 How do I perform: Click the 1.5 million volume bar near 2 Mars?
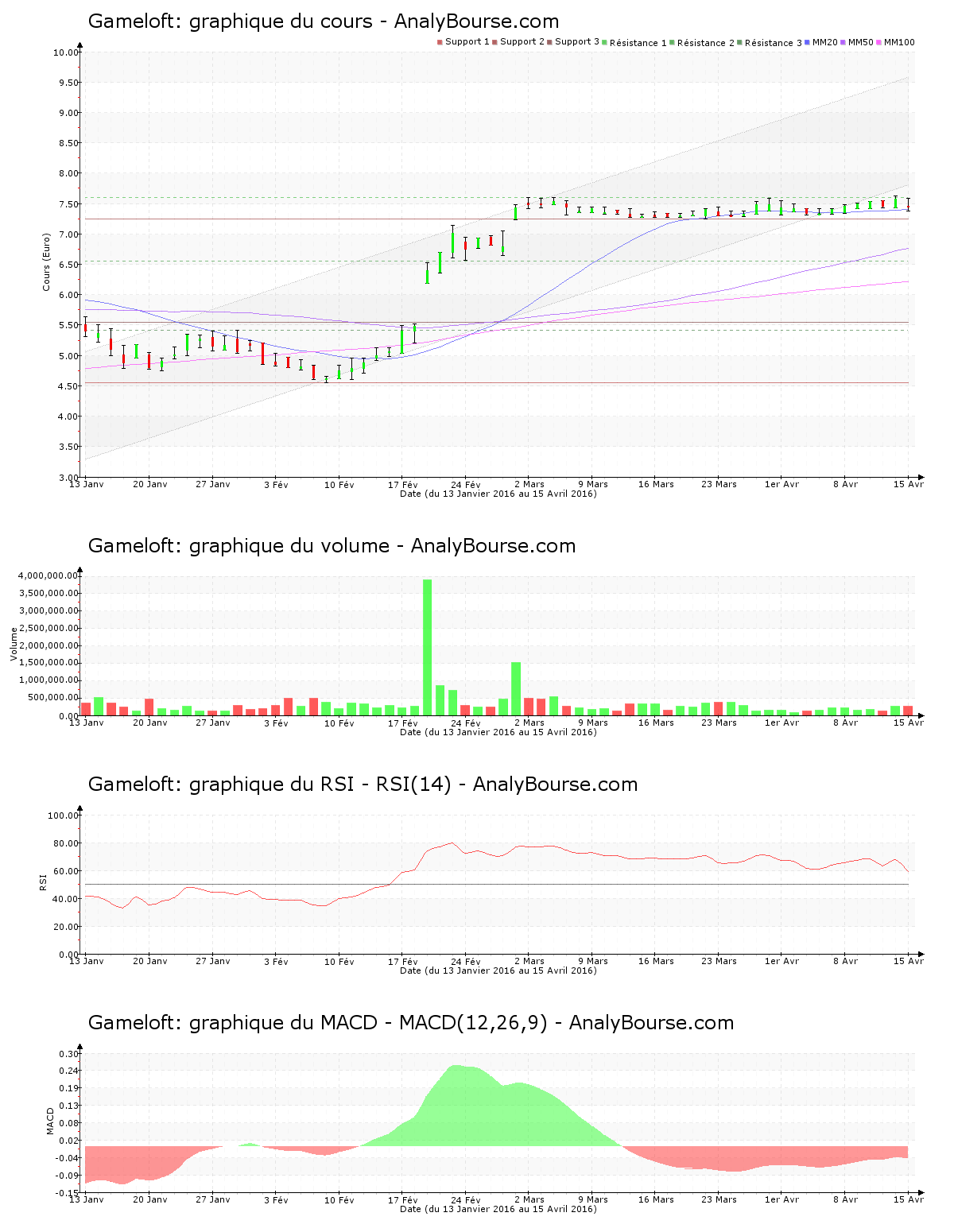coord(516,688)
